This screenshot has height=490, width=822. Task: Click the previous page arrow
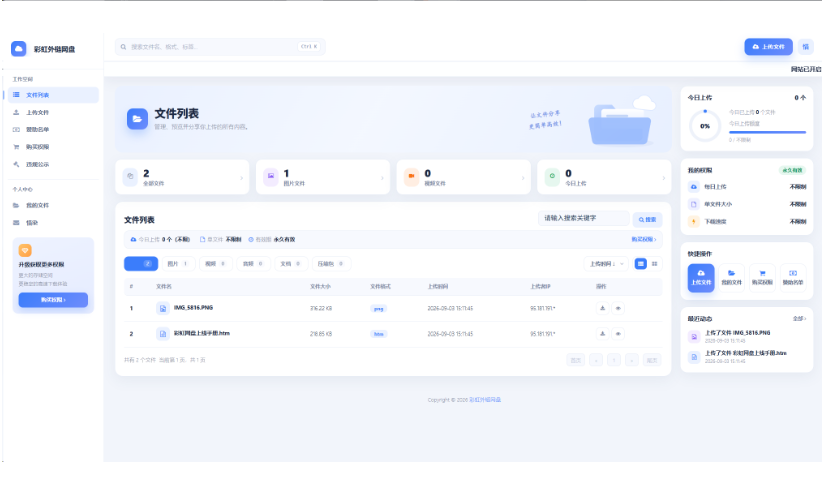(x=596, y=360)
